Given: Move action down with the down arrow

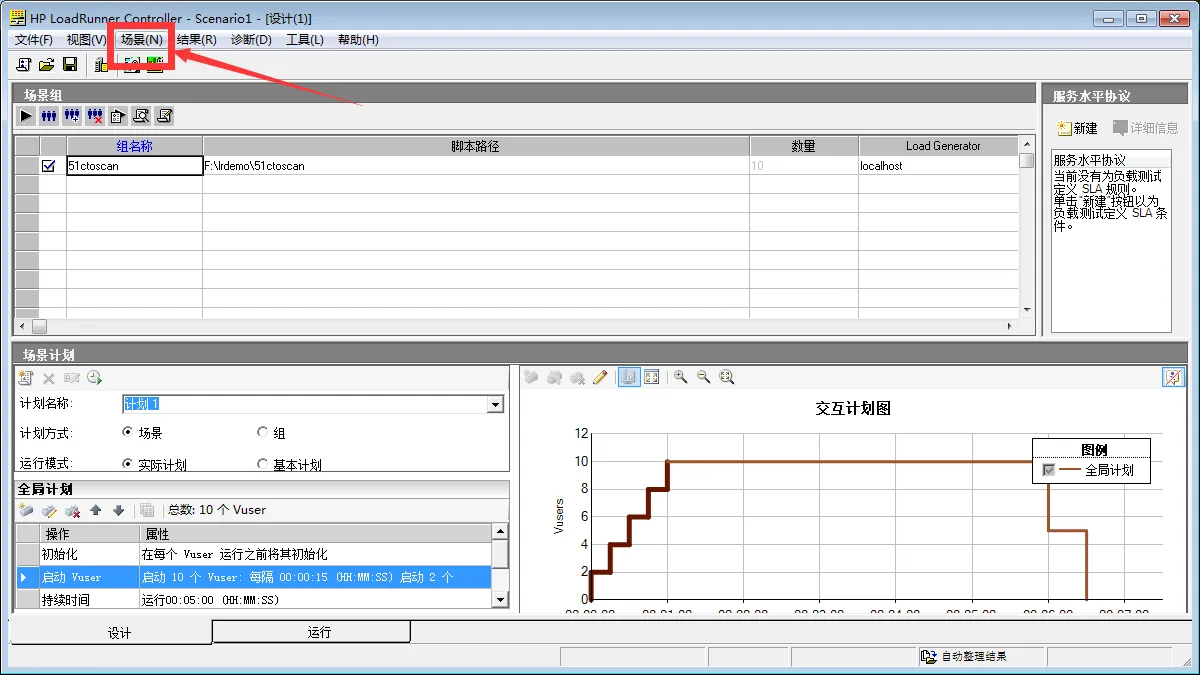Looking at the screenshot, I should [118, 510].
